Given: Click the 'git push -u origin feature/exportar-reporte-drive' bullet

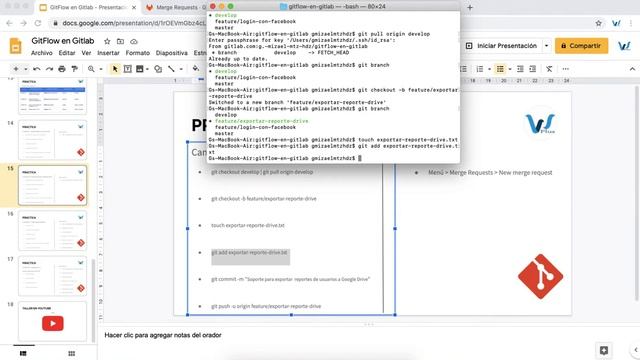Looking at the screenshot, I should [266, 306].
